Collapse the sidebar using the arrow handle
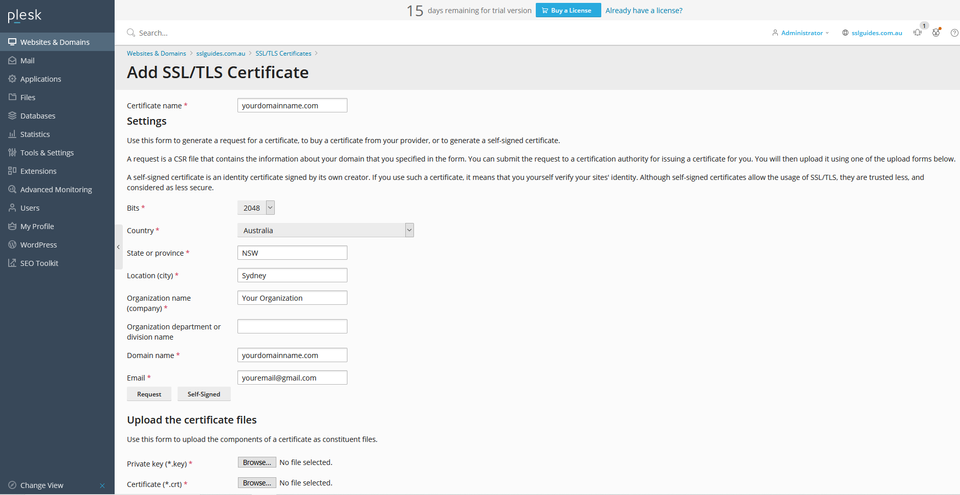Image resolution: width=960 pixels, height=495 pixels. 118,246
